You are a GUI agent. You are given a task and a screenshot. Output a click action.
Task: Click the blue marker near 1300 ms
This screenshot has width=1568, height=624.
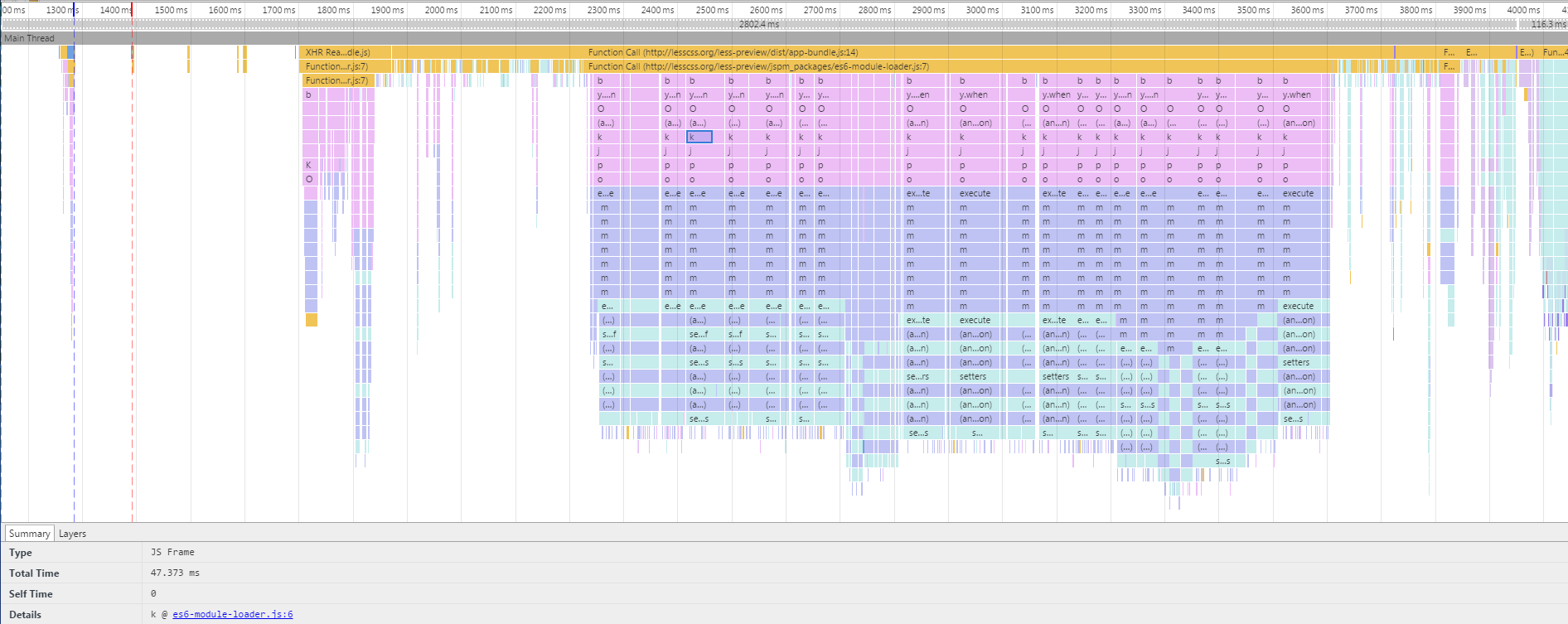tap(75, 10)
